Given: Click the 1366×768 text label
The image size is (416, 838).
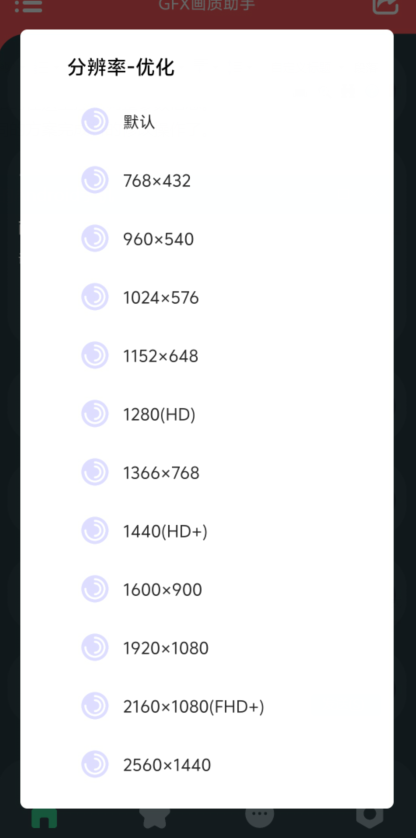Looking at the screenshot, I should click(161, 473).
